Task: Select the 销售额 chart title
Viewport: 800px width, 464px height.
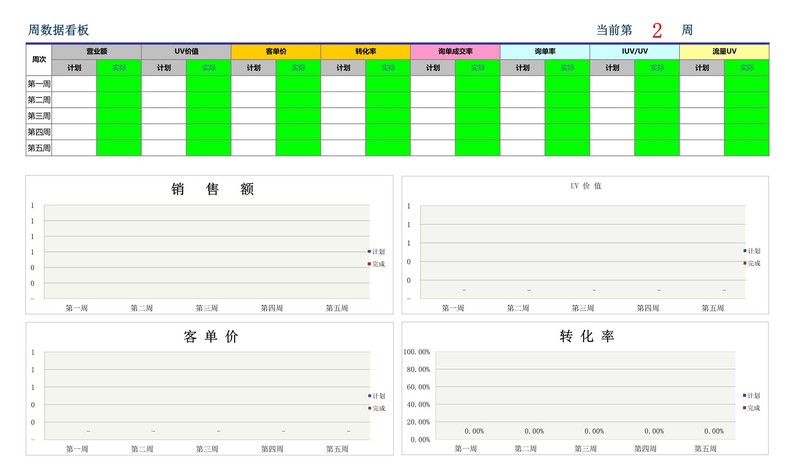Action: 212,189
